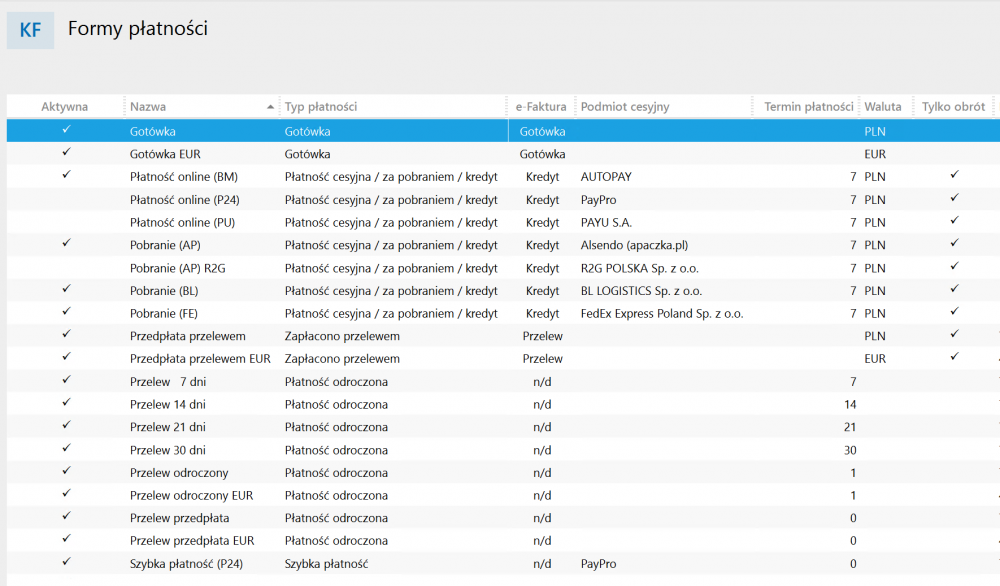Click FedEx Express Poland Sp. z o.o. cell

click(662, 314)
